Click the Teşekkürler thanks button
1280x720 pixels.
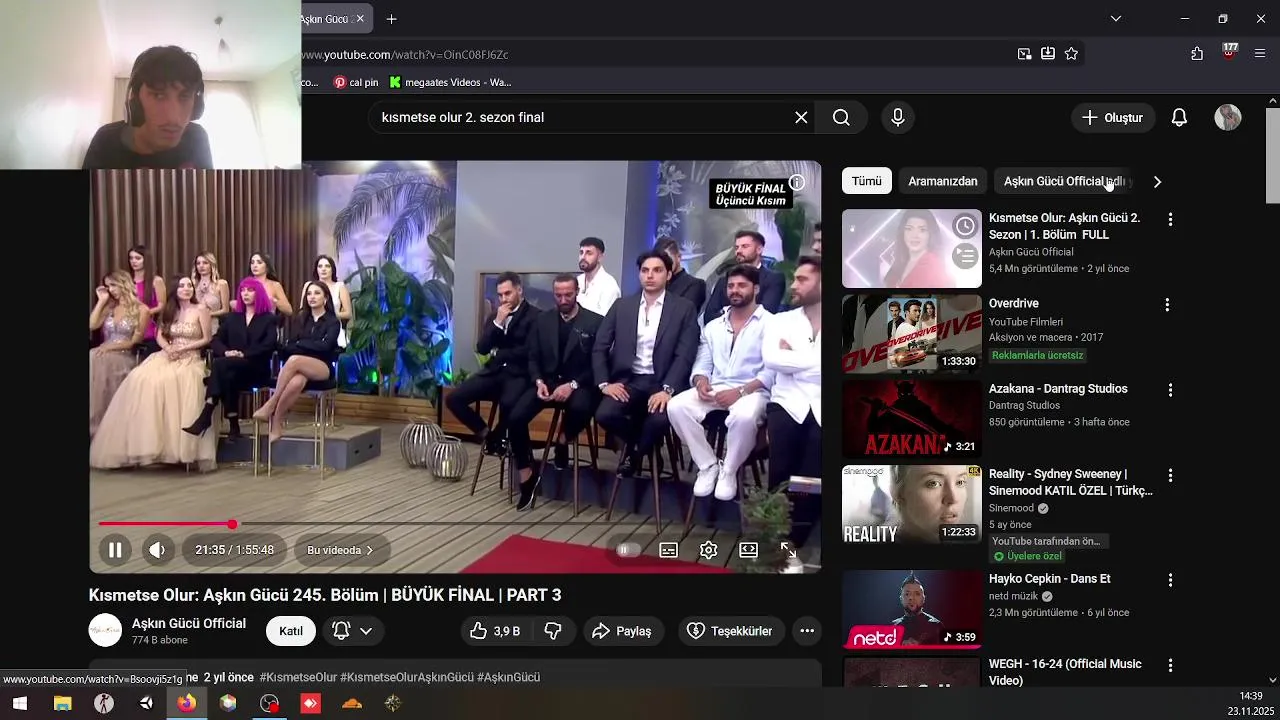pos(730,631)
